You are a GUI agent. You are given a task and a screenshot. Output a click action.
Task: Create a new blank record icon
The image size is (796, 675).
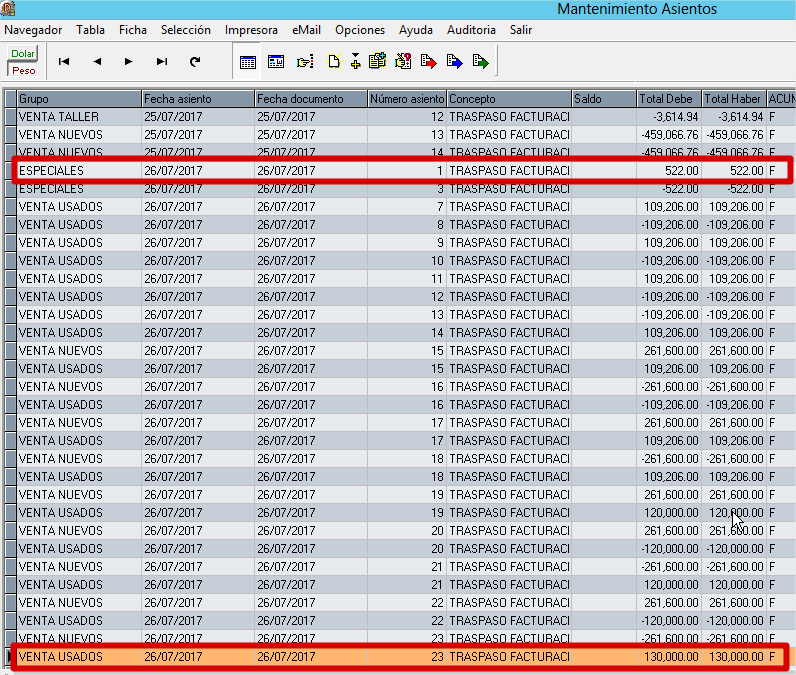point(334,61)
